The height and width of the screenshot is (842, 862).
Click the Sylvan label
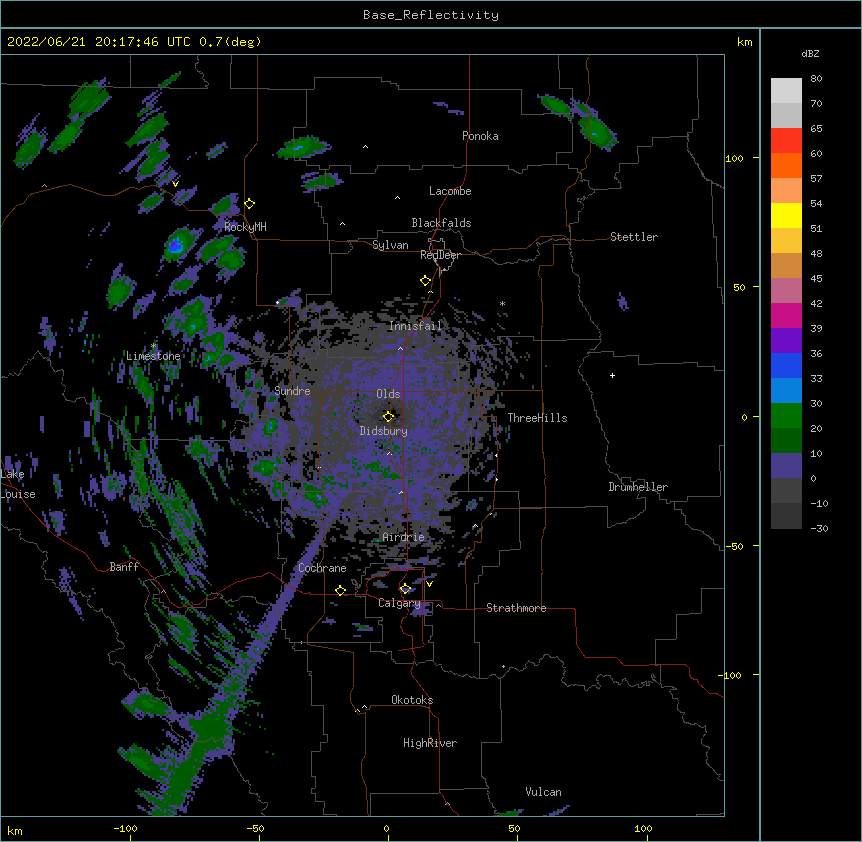[390, 245]
